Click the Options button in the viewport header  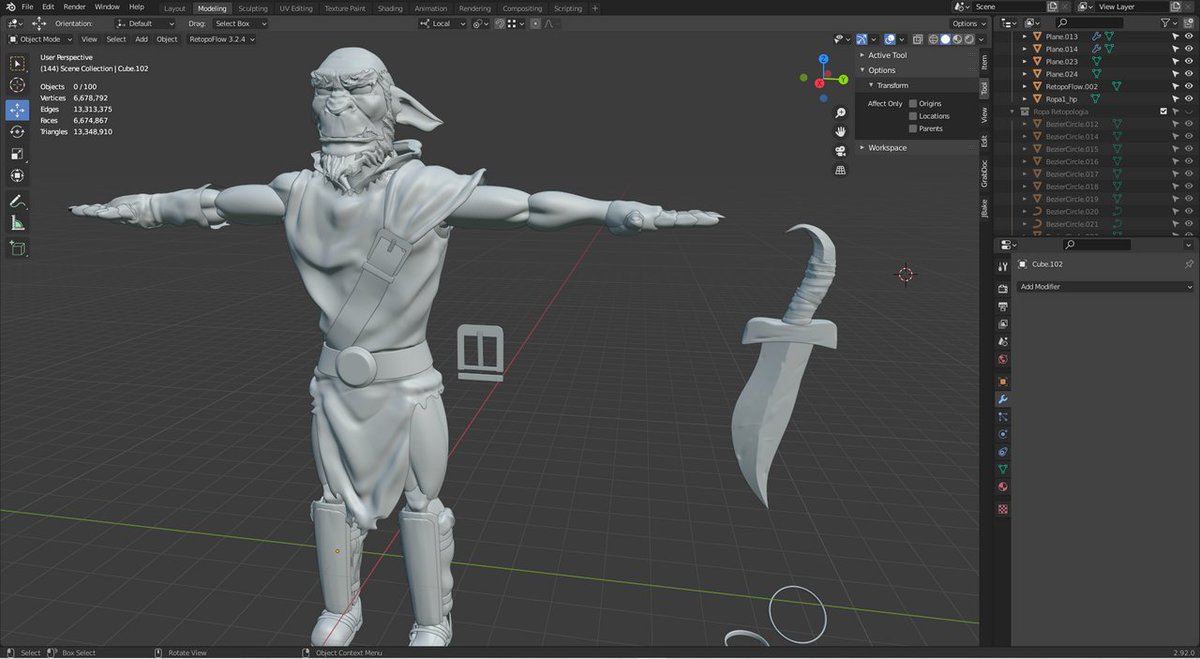[966, 23]
